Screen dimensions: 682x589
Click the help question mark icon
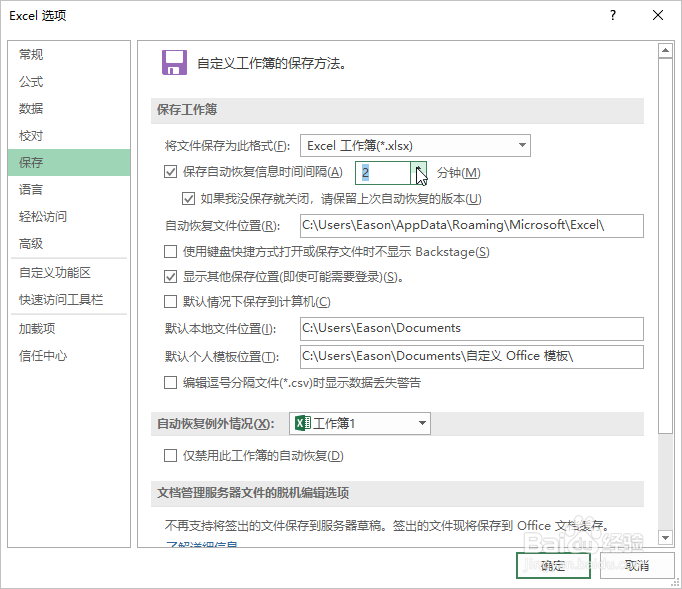[613, 16]
